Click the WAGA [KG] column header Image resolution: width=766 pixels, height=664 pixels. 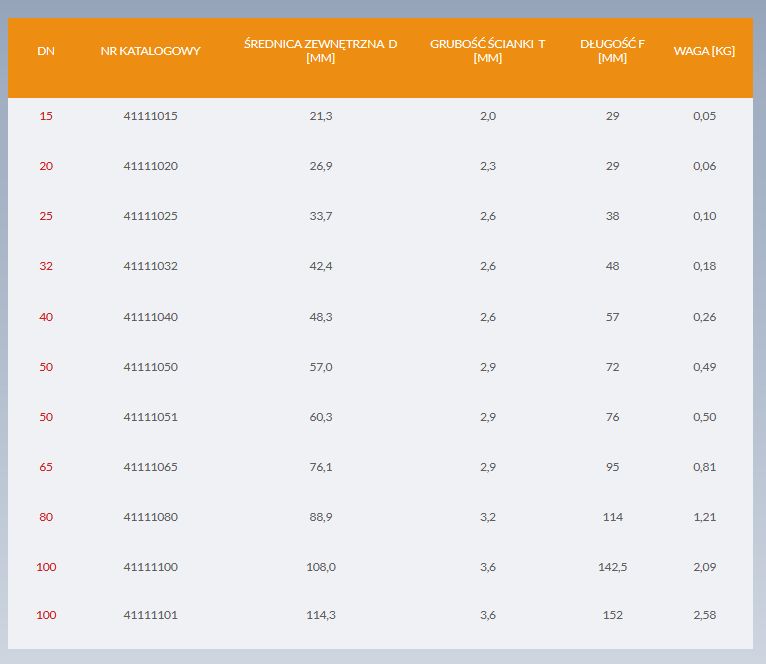704,51
